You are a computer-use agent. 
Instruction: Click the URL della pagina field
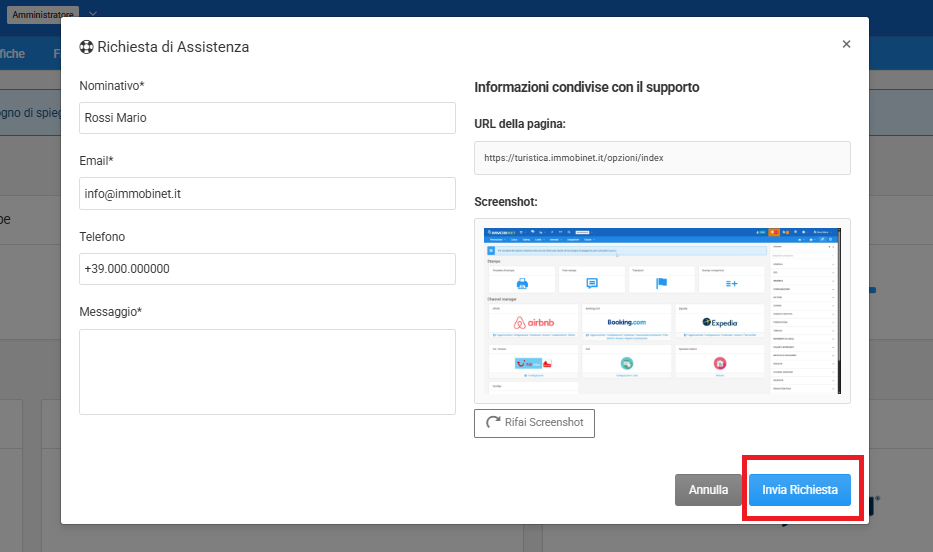click(x=661, y=158)
